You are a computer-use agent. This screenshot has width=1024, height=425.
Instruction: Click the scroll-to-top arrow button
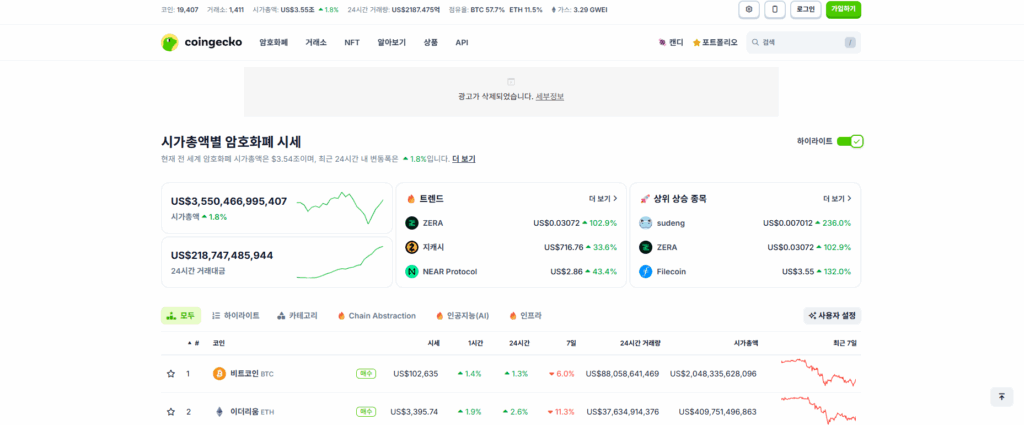[1002, 397]
